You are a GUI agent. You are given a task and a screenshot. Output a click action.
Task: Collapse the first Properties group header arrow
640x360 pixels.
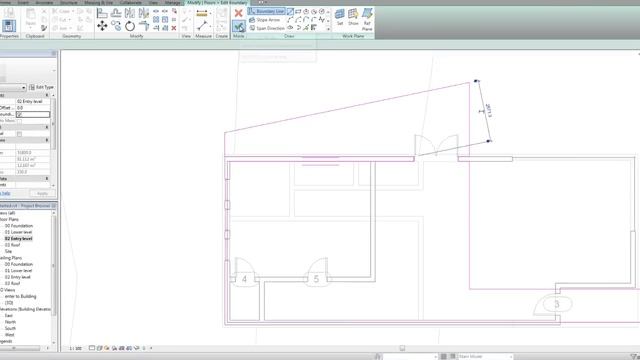tap(47, 95)
